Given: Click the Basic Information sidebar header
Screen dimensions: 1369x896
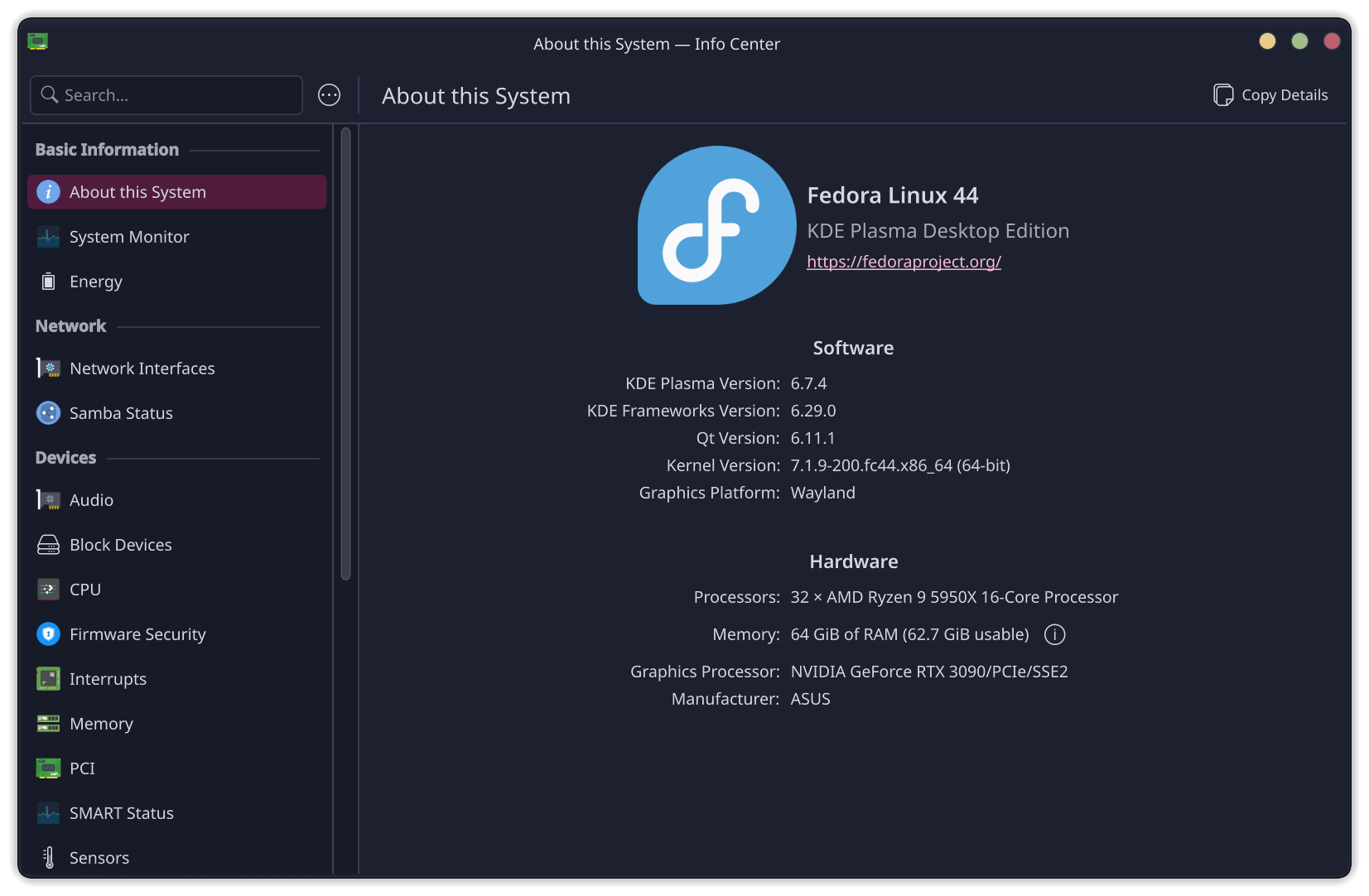Looking at the screenshot, I should point(107,150).
